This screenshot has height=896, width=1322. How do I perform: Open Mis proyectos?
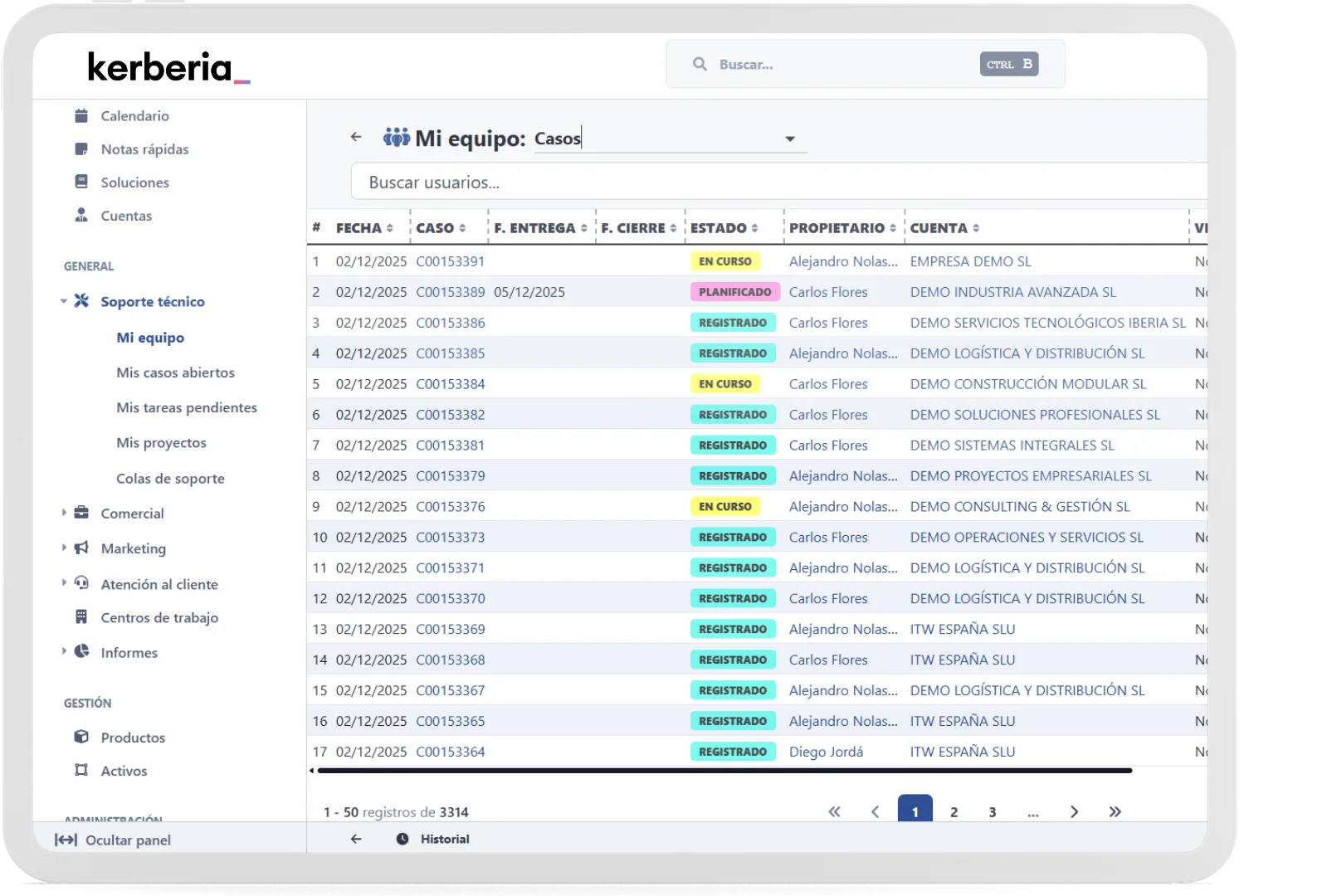click(x=161, y=443)
